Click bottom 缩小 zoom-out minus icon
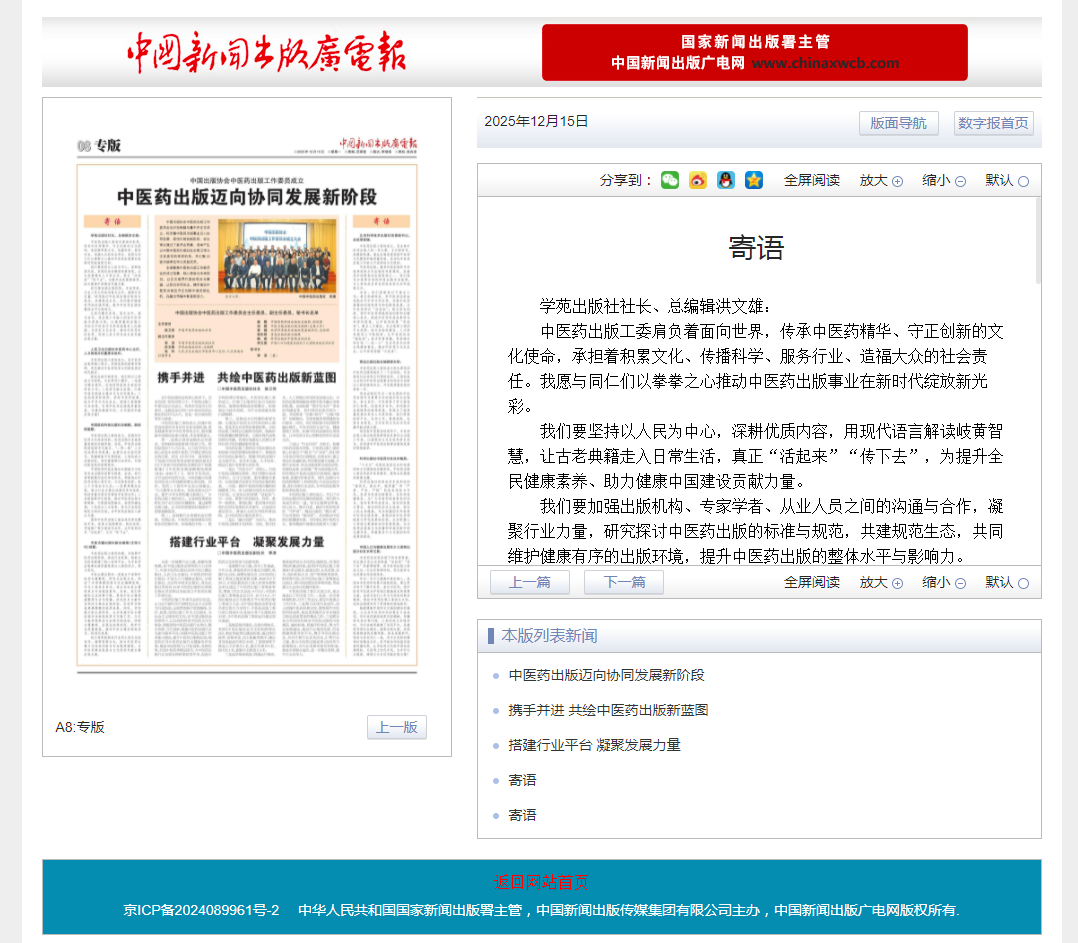1078x943 pixels. click(x=960, y=583)
